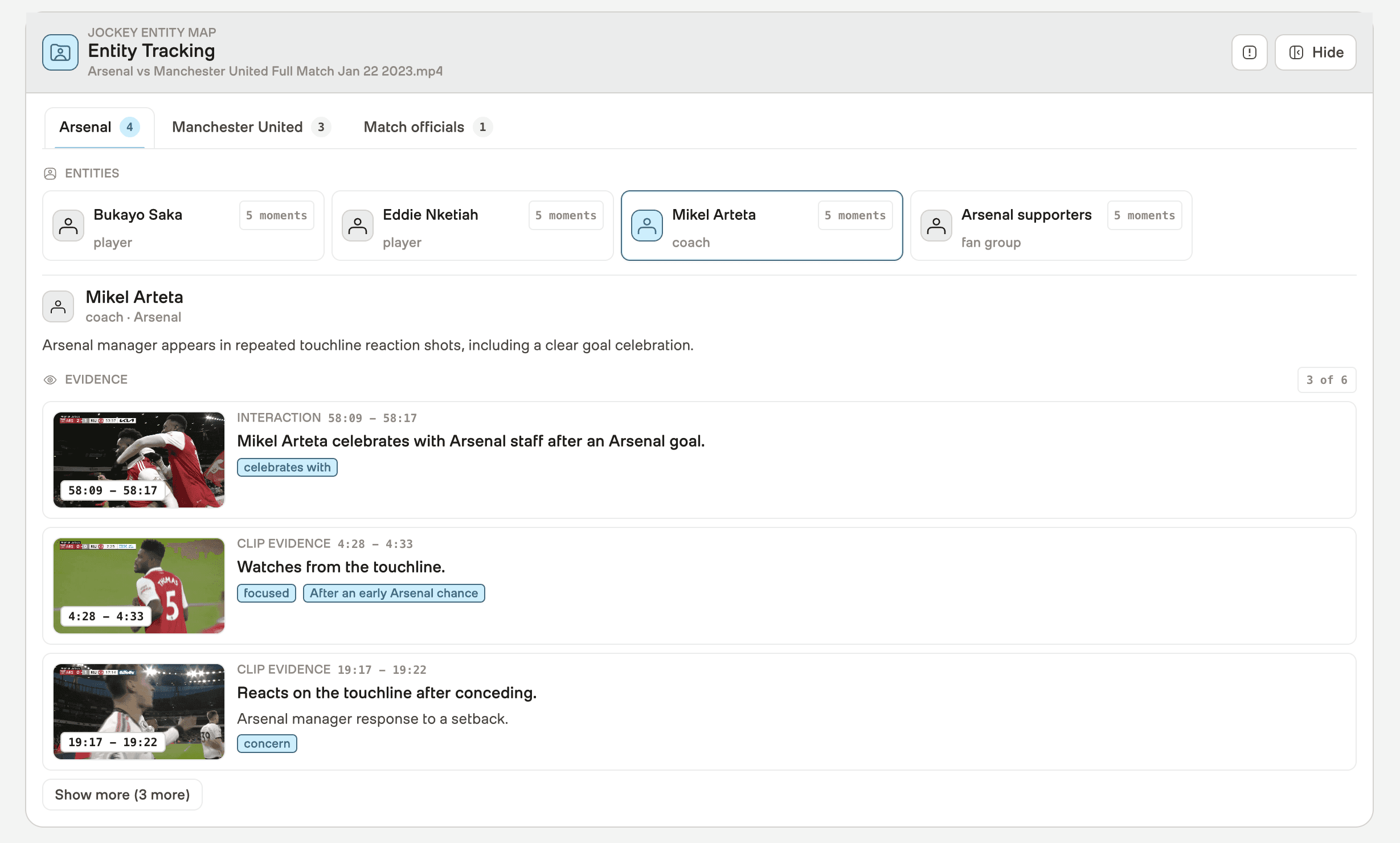Click 'Mikel Arteta celebrates with Arsenal staff' title
This screenshot has height=843, width=1400.
(471, 441)
